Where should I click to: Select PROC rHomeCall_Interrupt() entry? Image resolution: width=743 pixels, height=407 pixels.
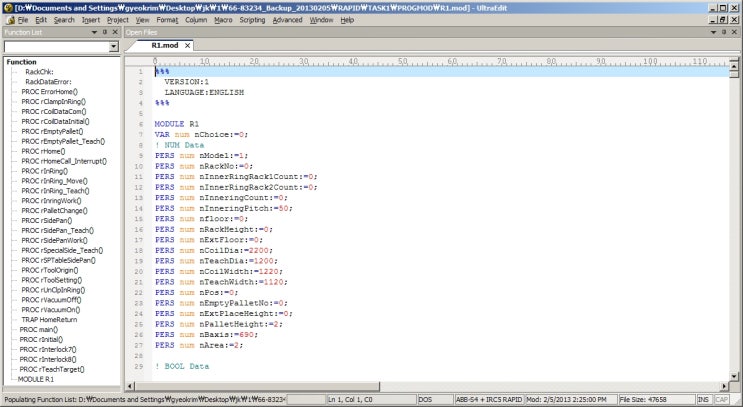coord(64,162)
